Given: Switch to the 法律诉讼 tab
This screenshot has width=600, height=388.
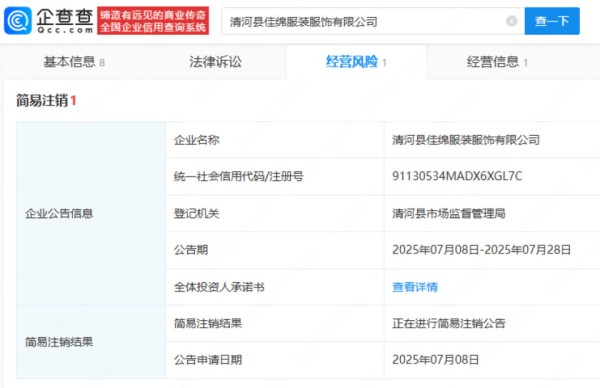Looking at the screenshot, I should (215, 62).
